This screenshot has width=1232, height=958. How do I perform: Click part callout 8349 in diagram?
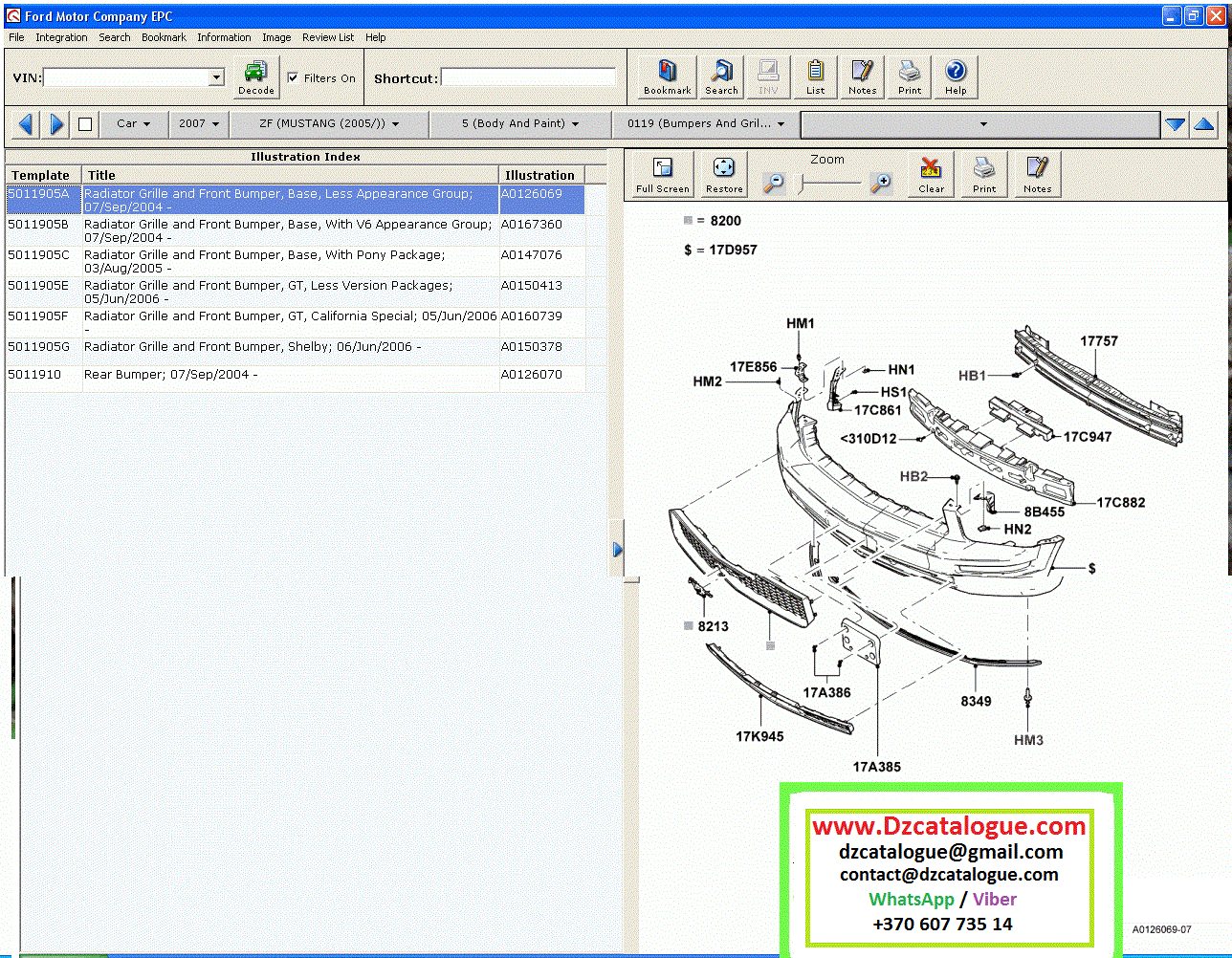pos(976,701)
